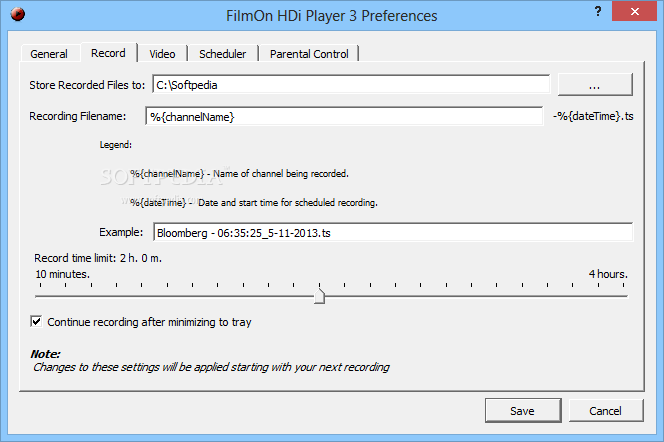The height and width of the screenshot is (442, 664).
Task: Click the Recording Filename input field
Action: click(x=344, y=116)
